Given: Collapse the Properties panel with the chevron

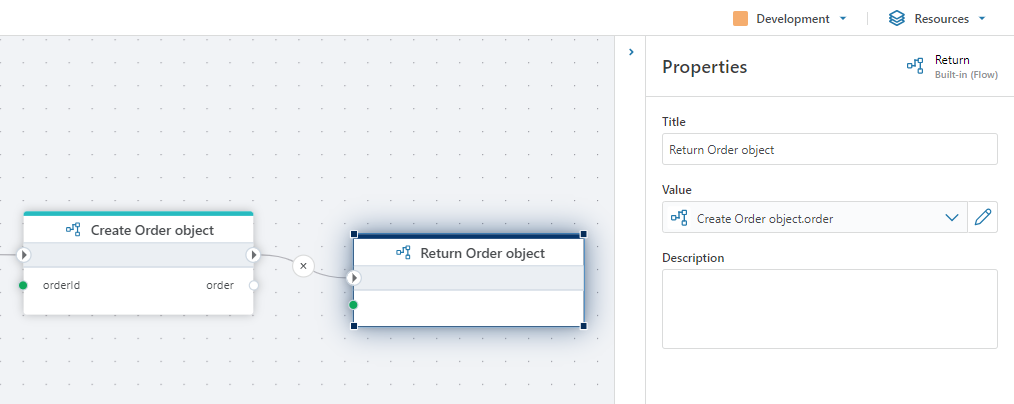Looking at the screenshot, I should click(631, 51).
